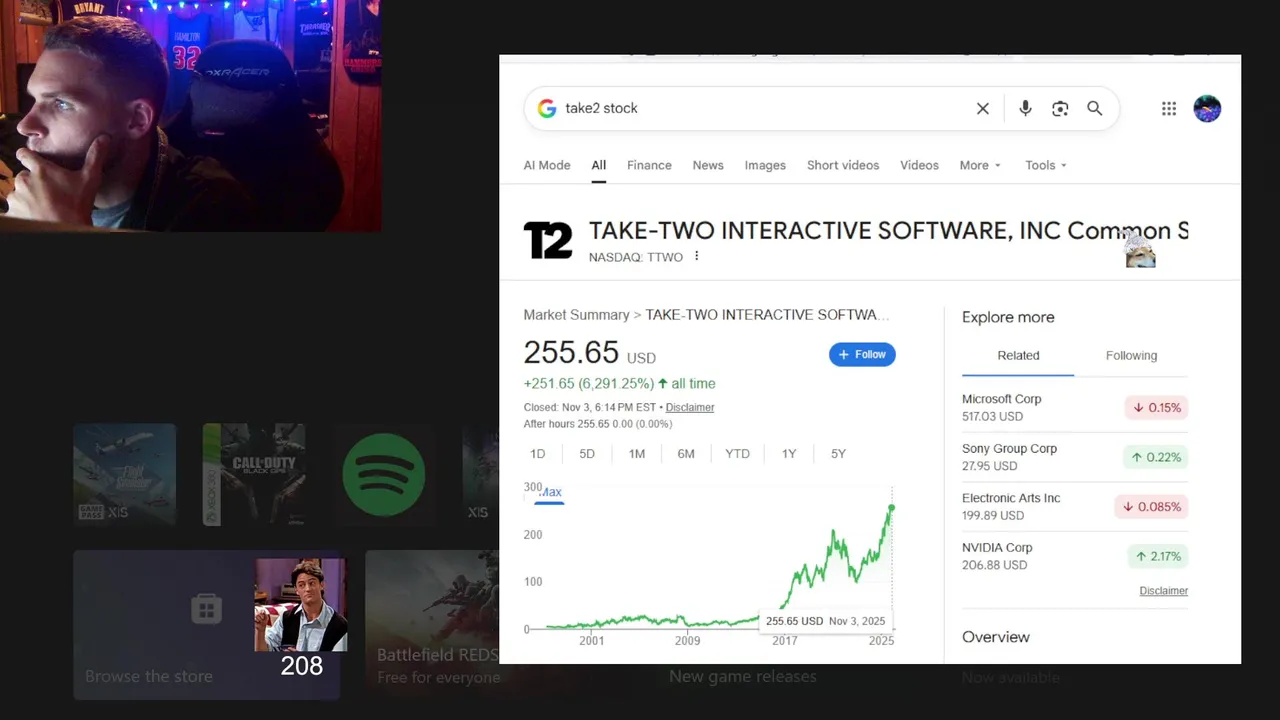Click the Overview heading
The width and height of the screenshot is (1280, 720).
pos(995,637)
